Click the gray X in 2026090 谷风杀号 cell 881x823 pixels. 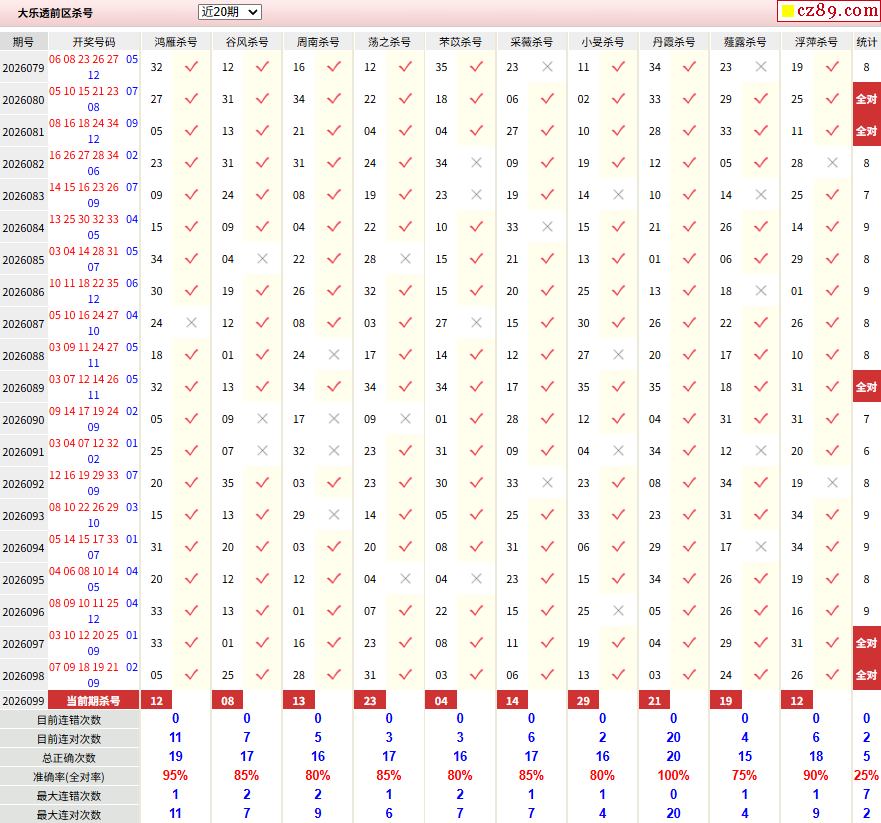[262, 419]
